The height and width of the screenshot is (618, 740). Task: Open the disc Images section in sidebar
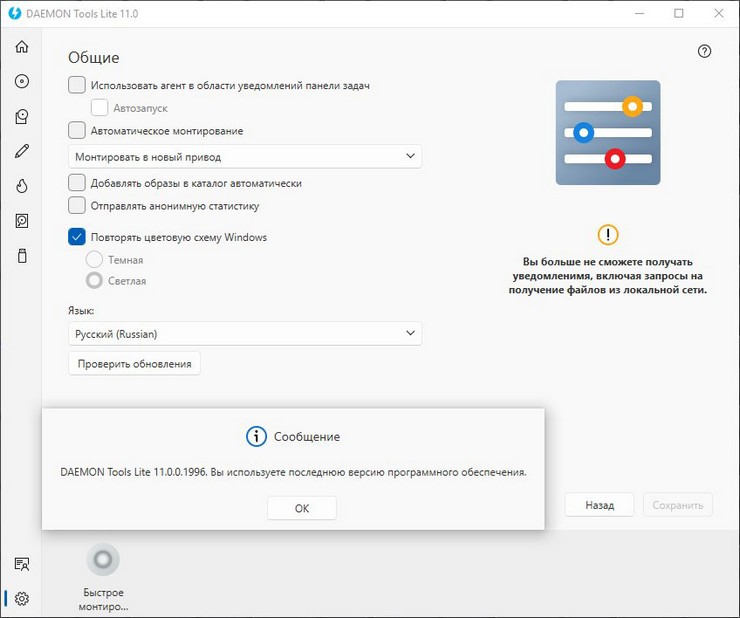(21, 82)
